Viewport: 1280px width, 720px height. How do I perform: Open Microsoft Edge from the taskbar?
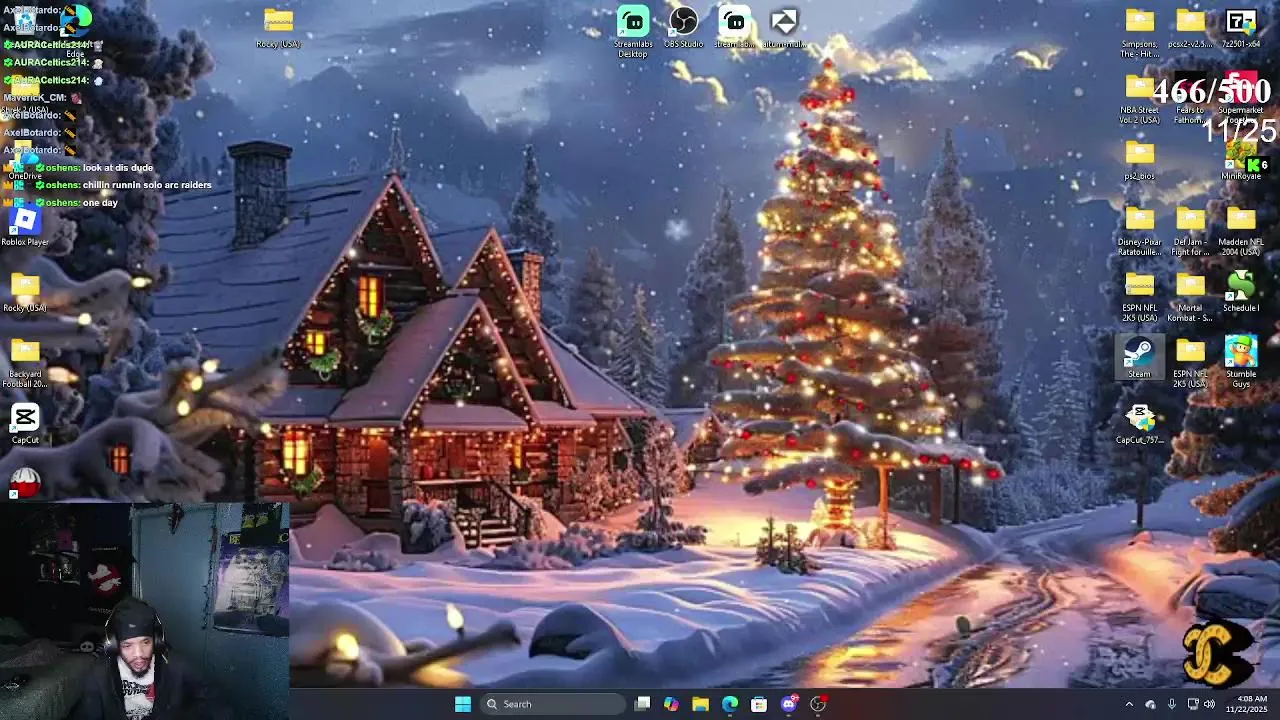[730, 704]
